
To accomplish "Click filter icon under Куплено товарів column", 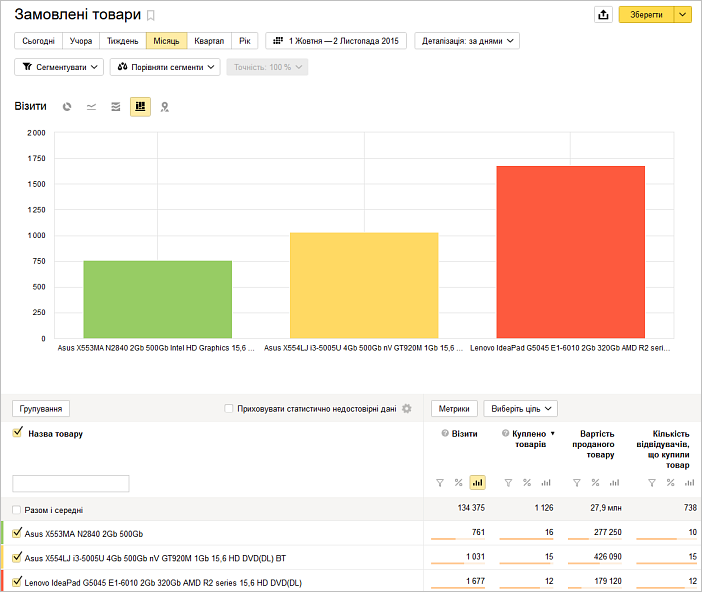I will point(508,483).
